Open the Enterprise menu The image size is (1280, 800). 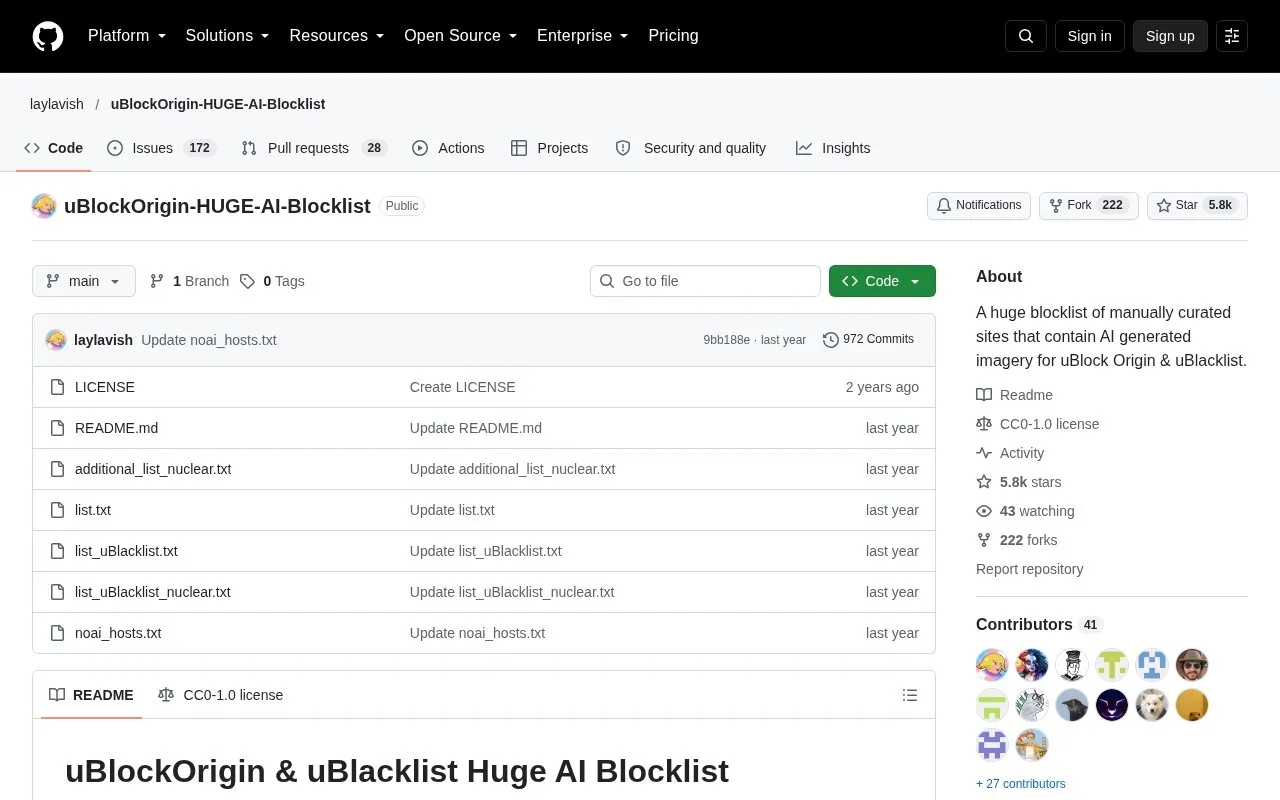pos(583,36)
